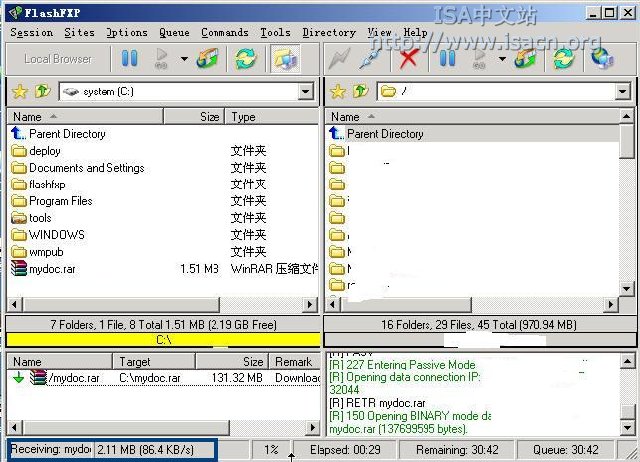Open local pane bookmarks star icon
640x462 pixels.
click(x=20, y=91)
